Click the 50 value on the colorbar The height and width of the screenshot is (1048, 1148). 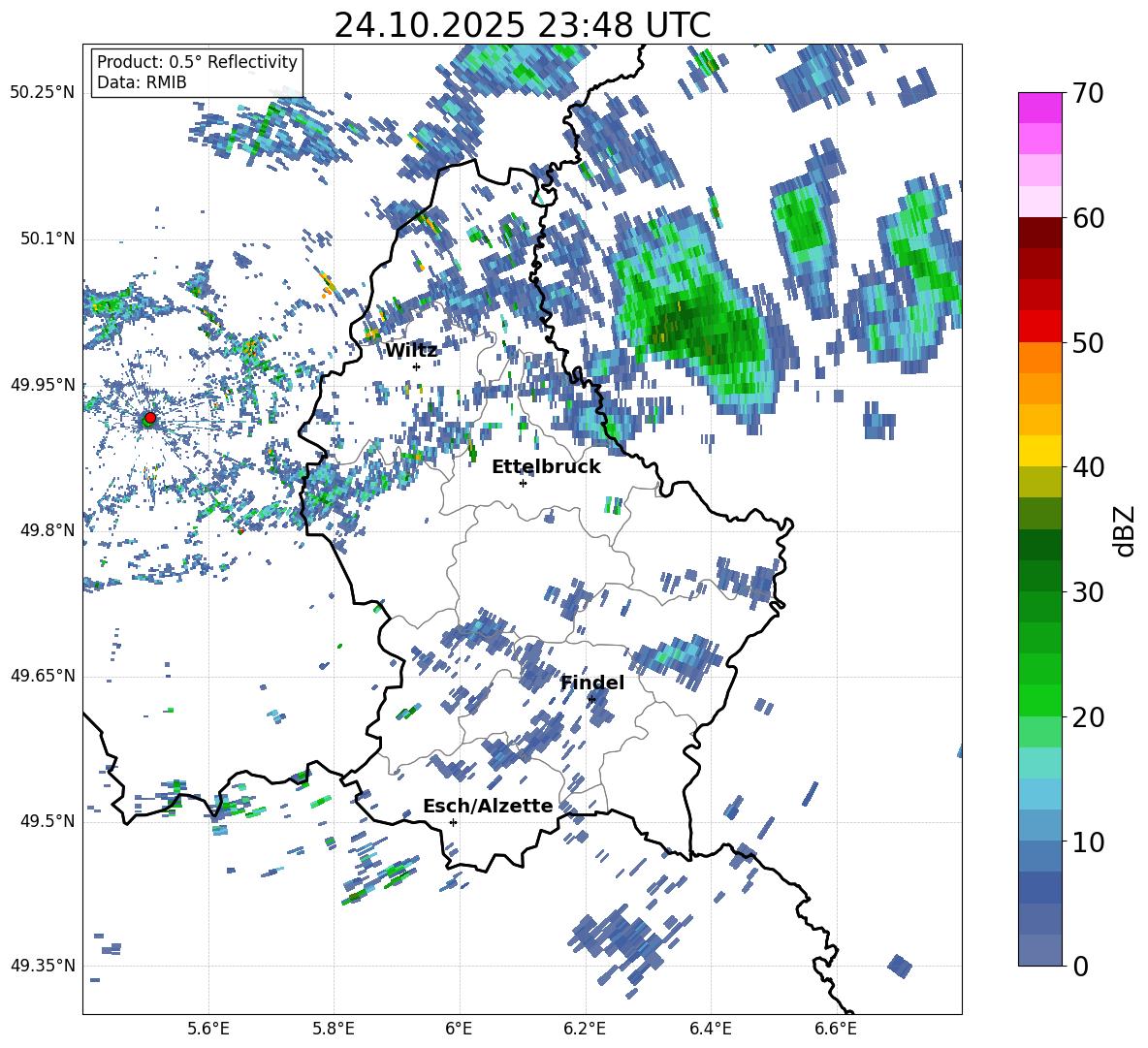[x=1088, y=342]
